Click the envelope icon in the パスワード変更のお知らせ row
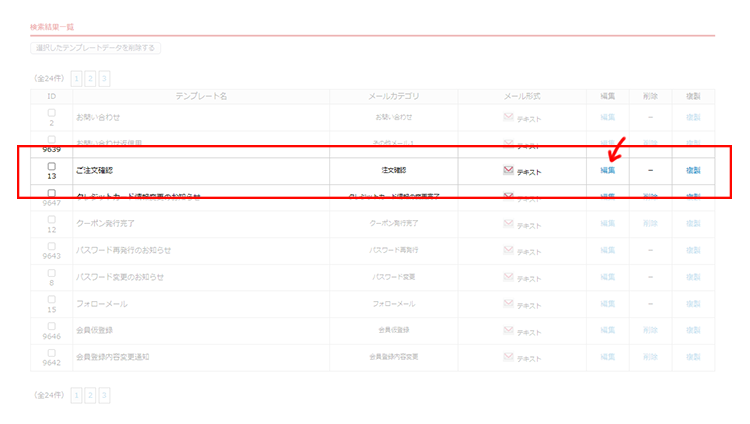Image resolution: width=750 pixels, height=424 pixels. (x=508, y=277)
